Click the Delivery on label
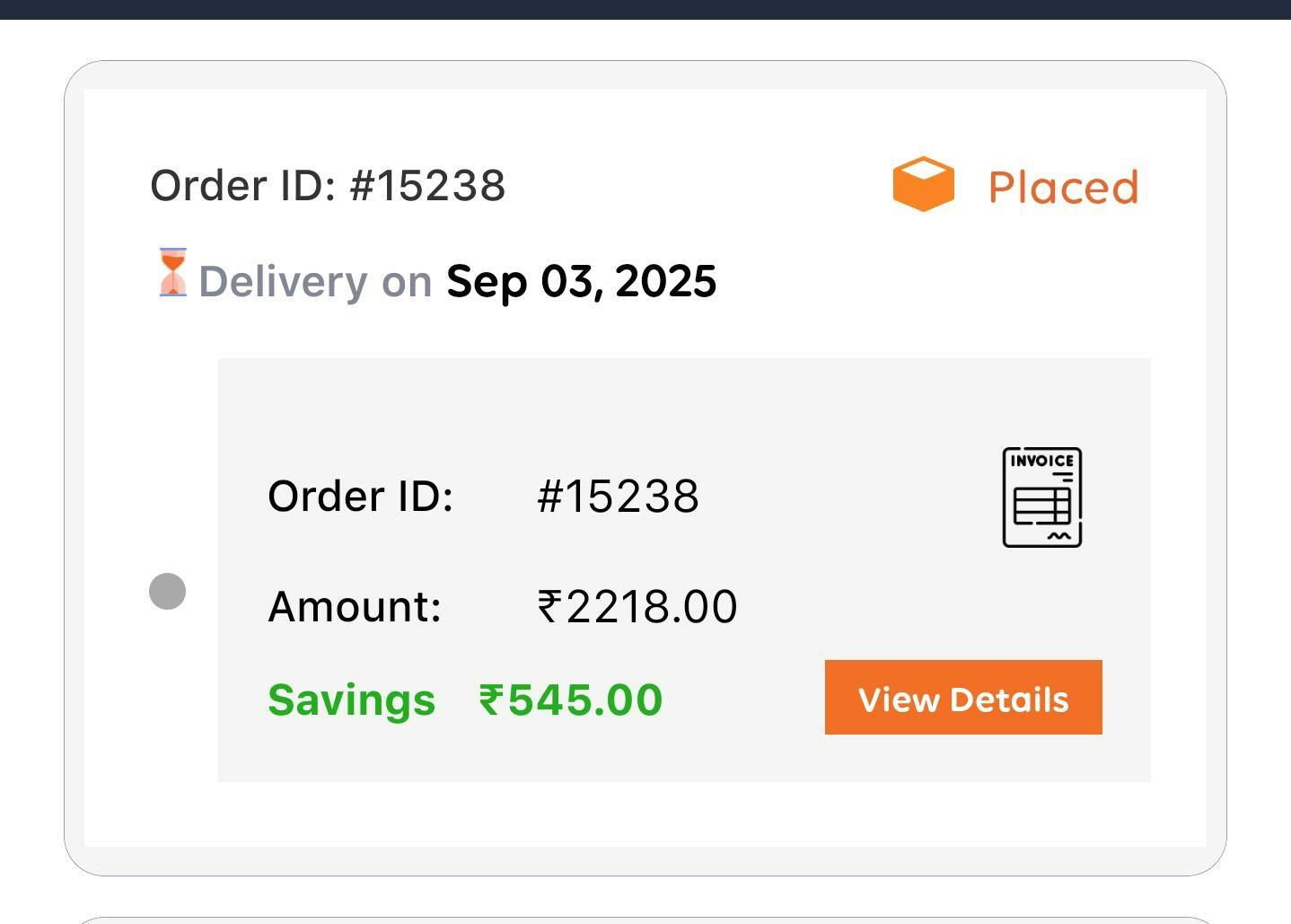The image size is (1291, 924). pyautogui.click(x=315, y=281)
